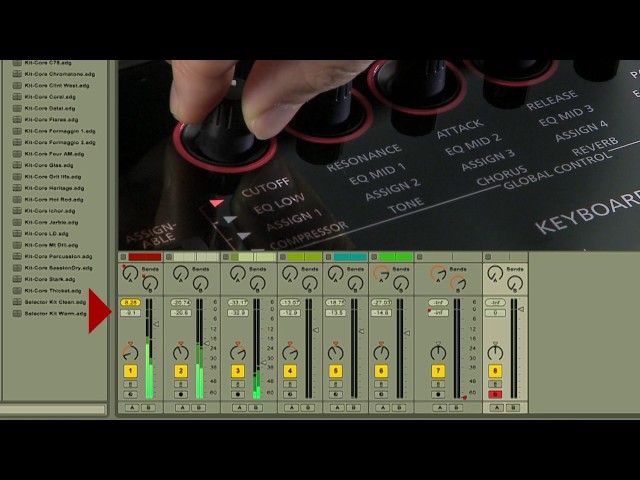Adjust the Send A knob on track 1
This screenshot has width=640, height=480.
[x=130, y=273]
